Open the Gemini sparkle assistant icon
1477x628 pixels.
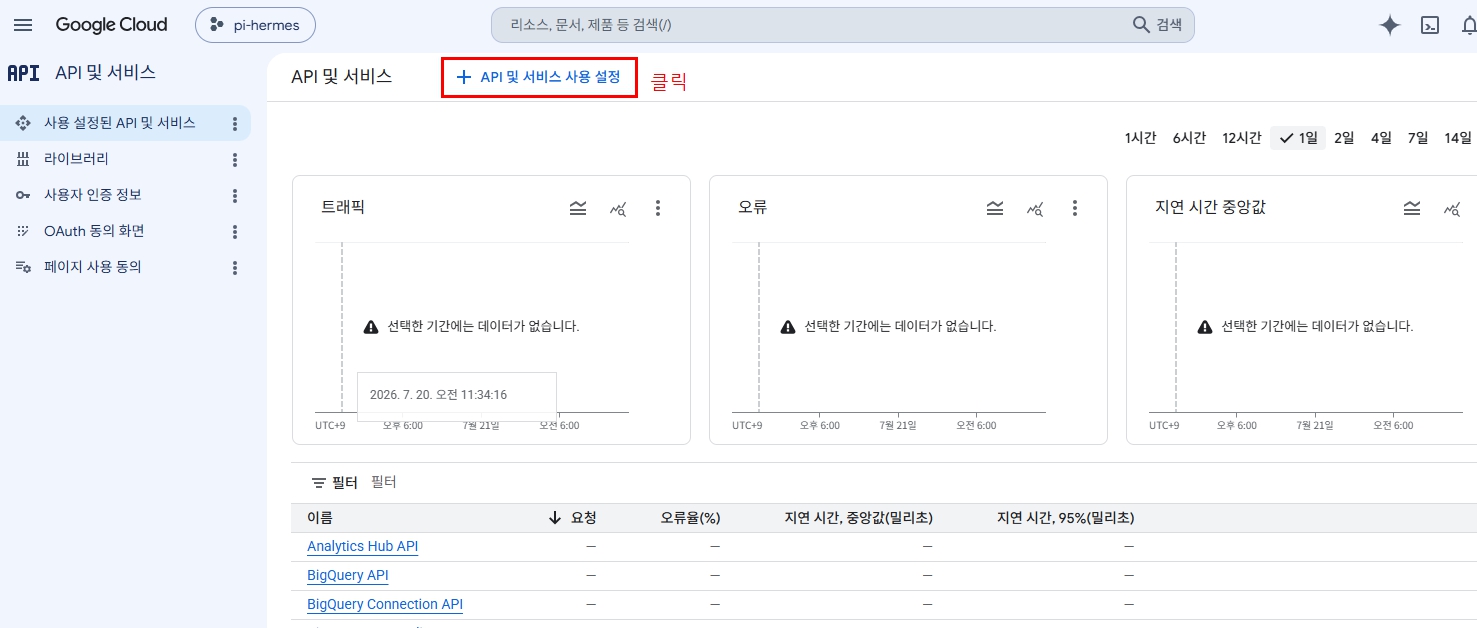coord(1389,26)
